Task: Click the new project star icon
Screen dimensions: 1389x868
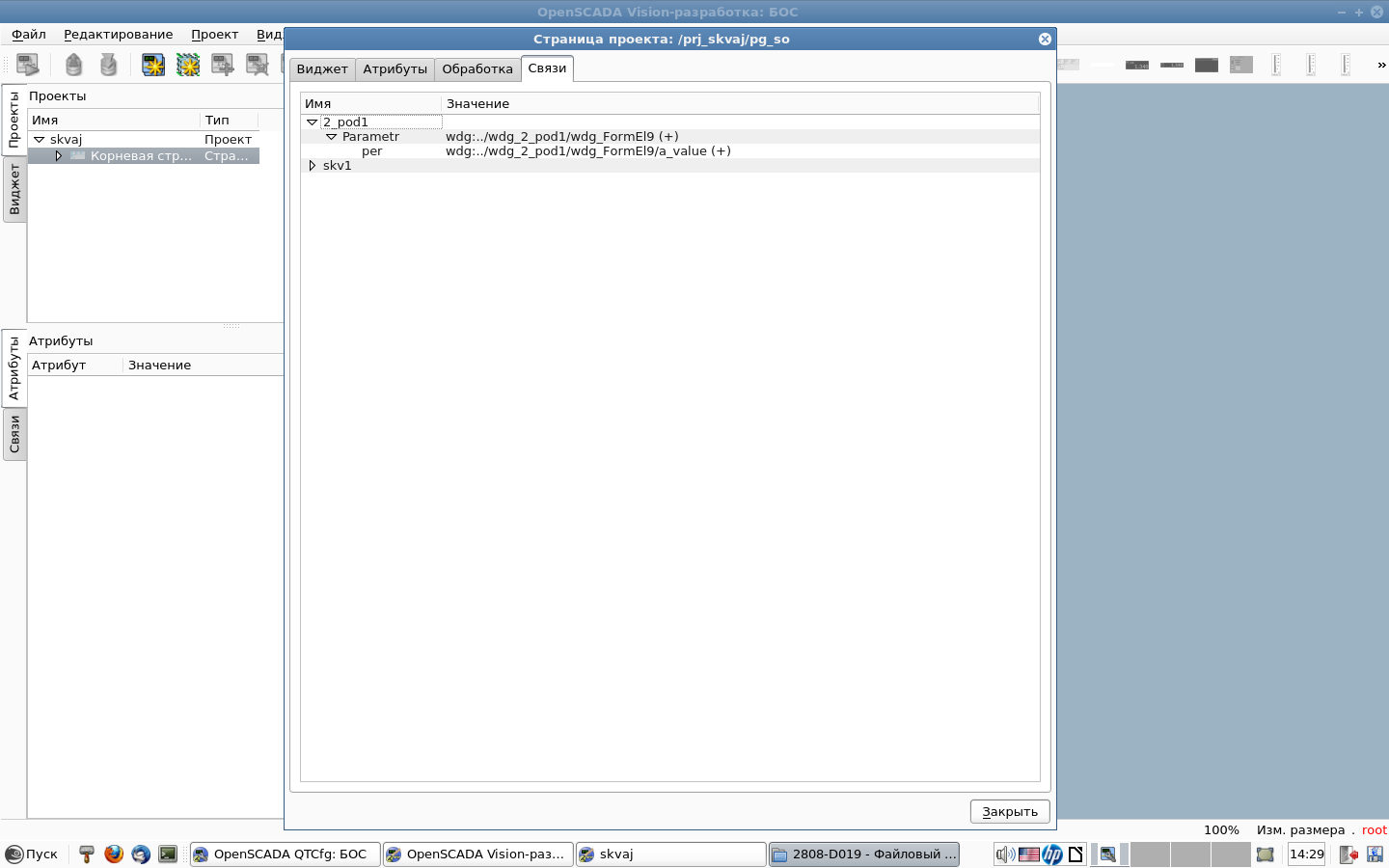Action: 153,65
